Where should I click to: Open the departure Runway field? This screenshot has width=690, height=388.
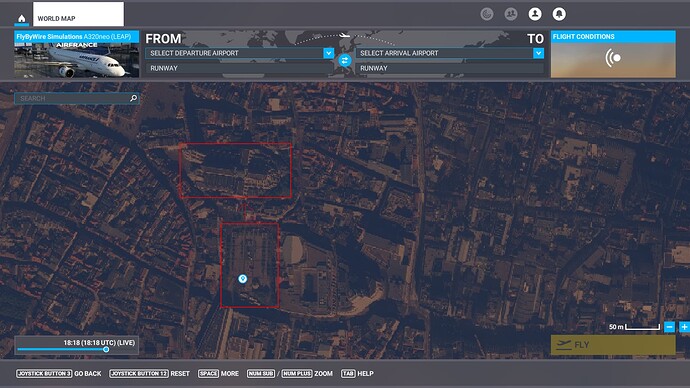[x=239, y=68]
